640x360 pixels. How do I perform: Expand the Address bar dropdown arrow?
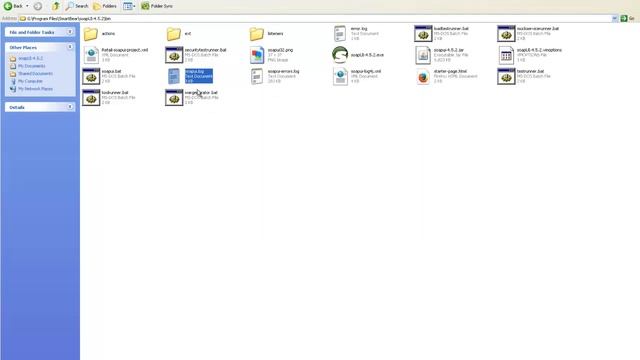(x=615, y=18)
